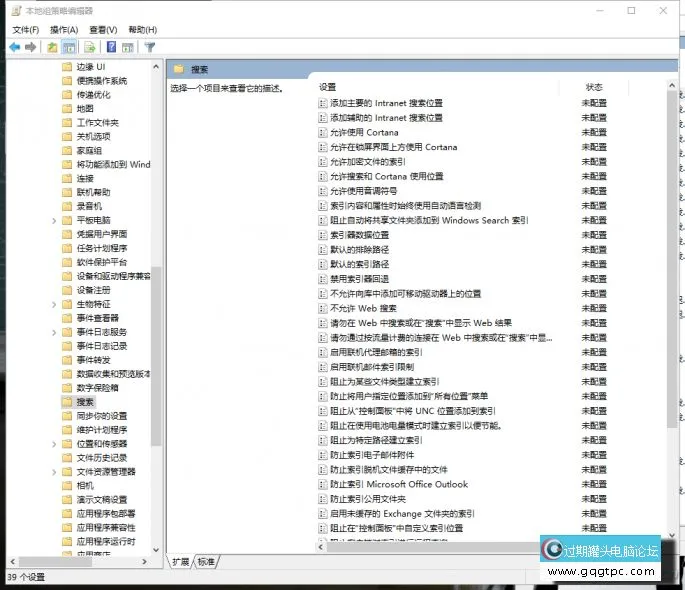Click policy icon beside 默认的索引路径
This screenshot has height=590, width=685.
pos(323,265)
